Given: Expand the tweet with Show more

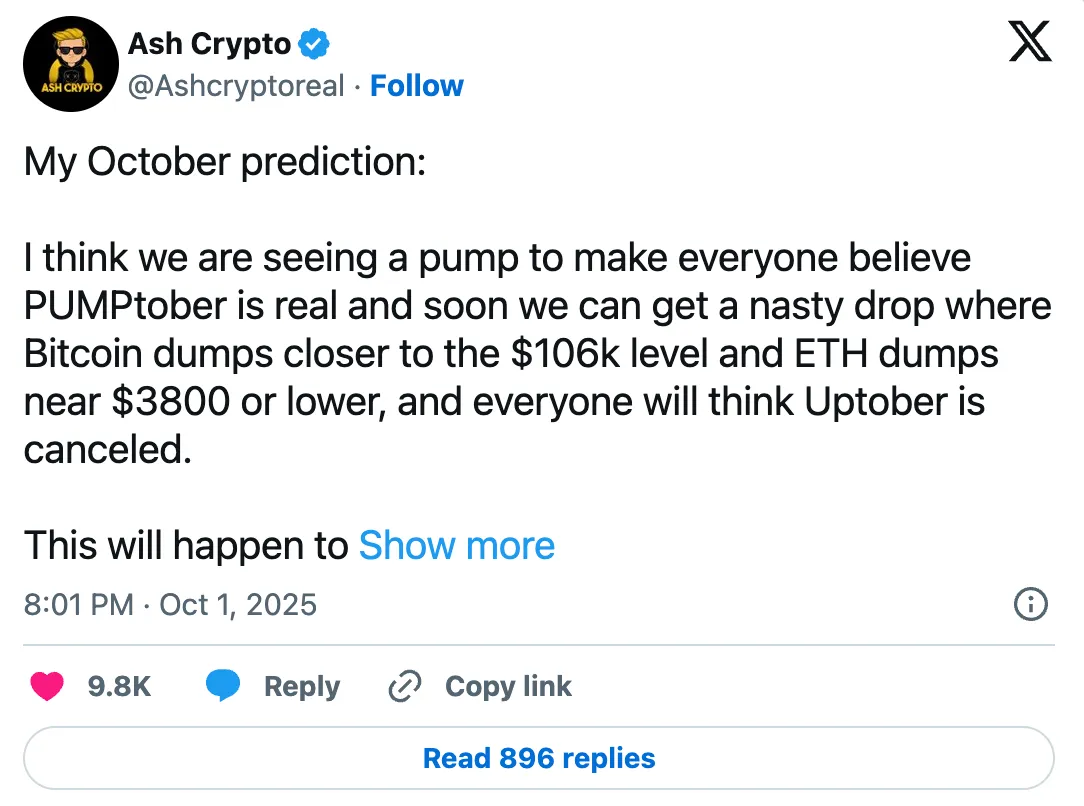Looking at the screenshot, I should coord(456,546).
